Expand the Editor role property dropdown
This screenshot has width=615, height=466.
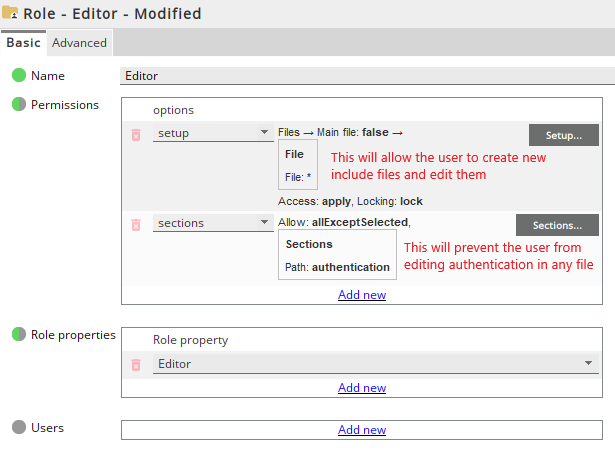tap(376, 364)
